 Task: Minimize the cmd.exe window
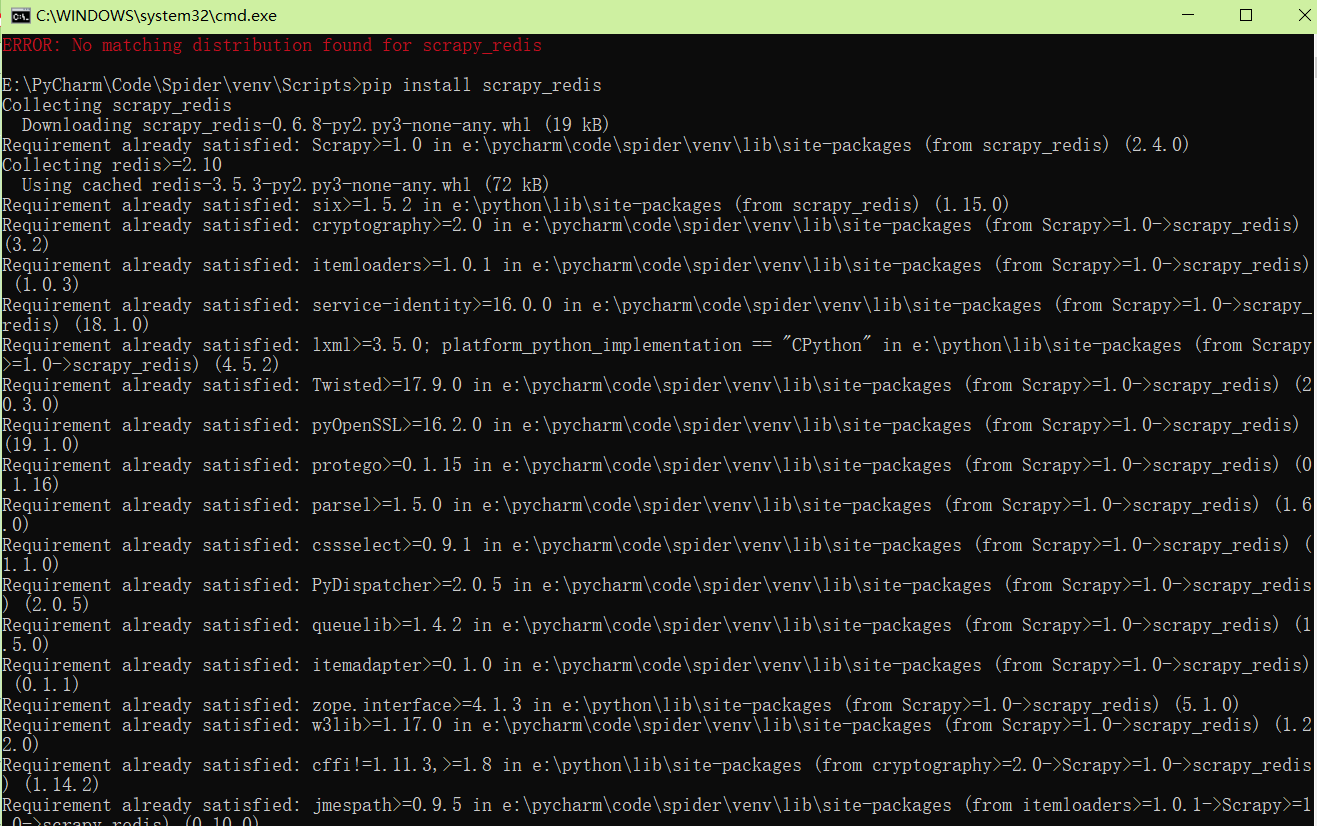[x=1189, y=15]
